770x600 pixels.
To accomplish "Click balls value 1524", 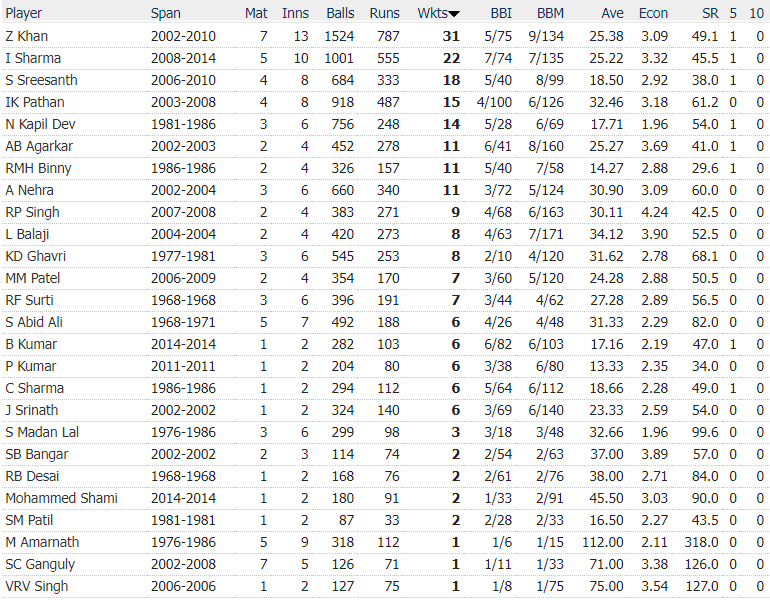I will (339, 36).
